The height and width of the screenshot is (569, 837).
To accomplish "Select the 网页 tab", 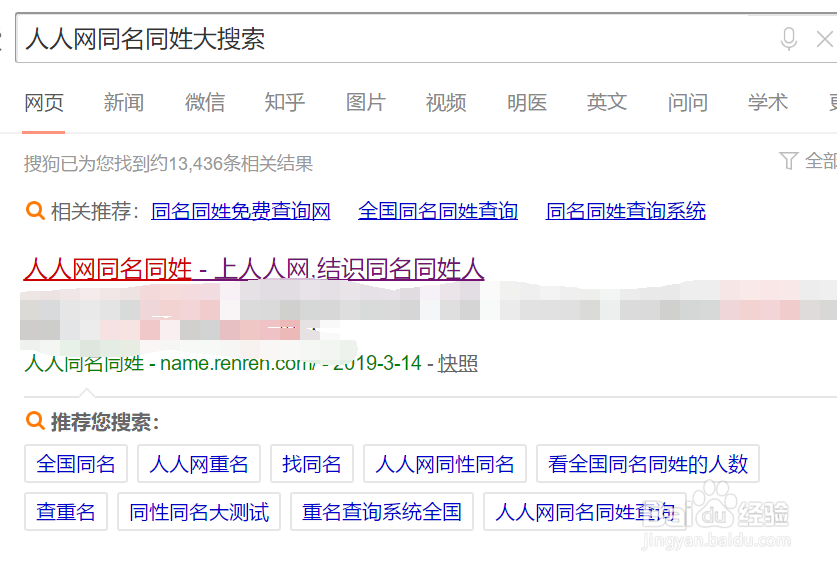I will 44,102.
